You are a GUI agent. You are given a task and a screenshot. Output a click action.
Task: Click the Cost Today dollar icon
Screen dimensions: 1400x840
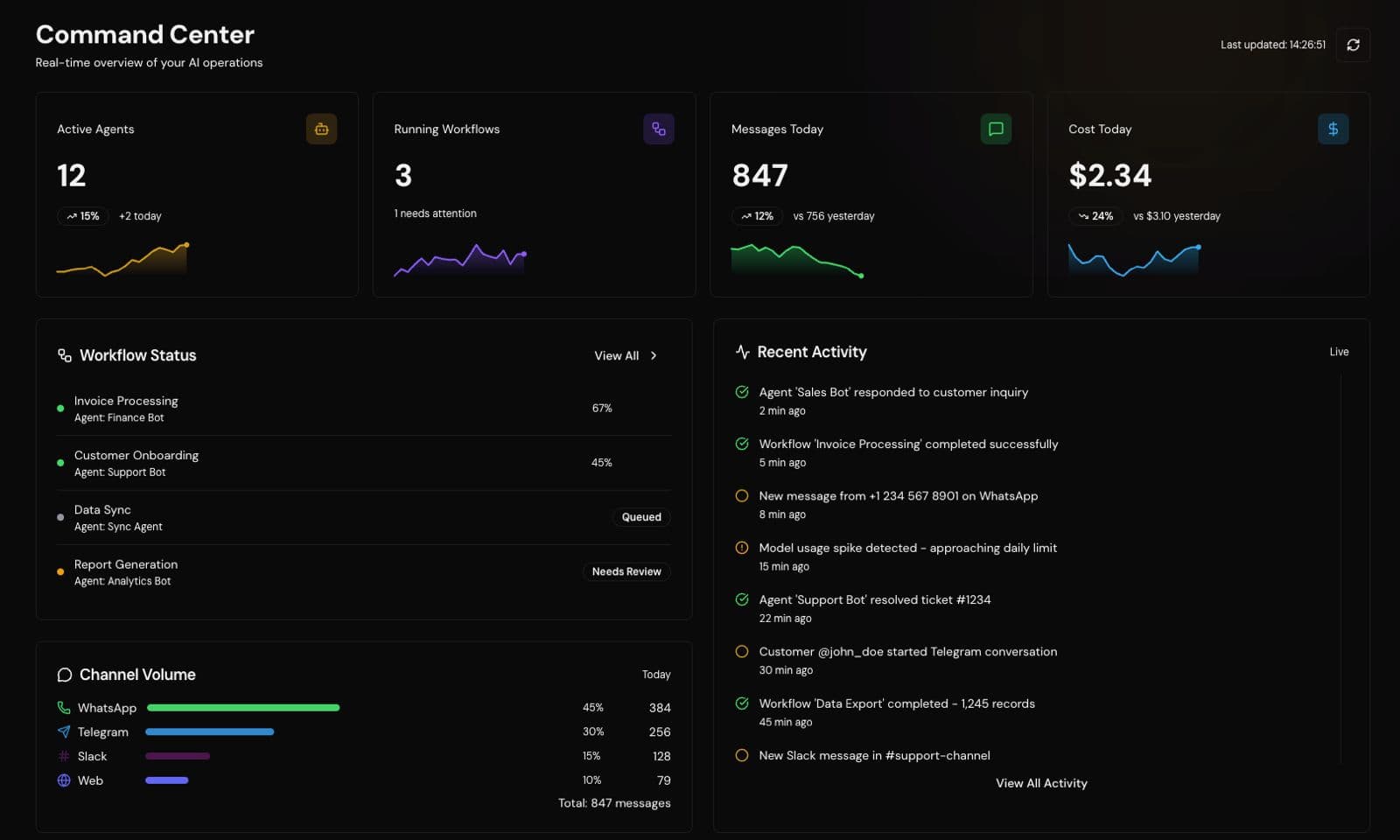pos(1333,129)
